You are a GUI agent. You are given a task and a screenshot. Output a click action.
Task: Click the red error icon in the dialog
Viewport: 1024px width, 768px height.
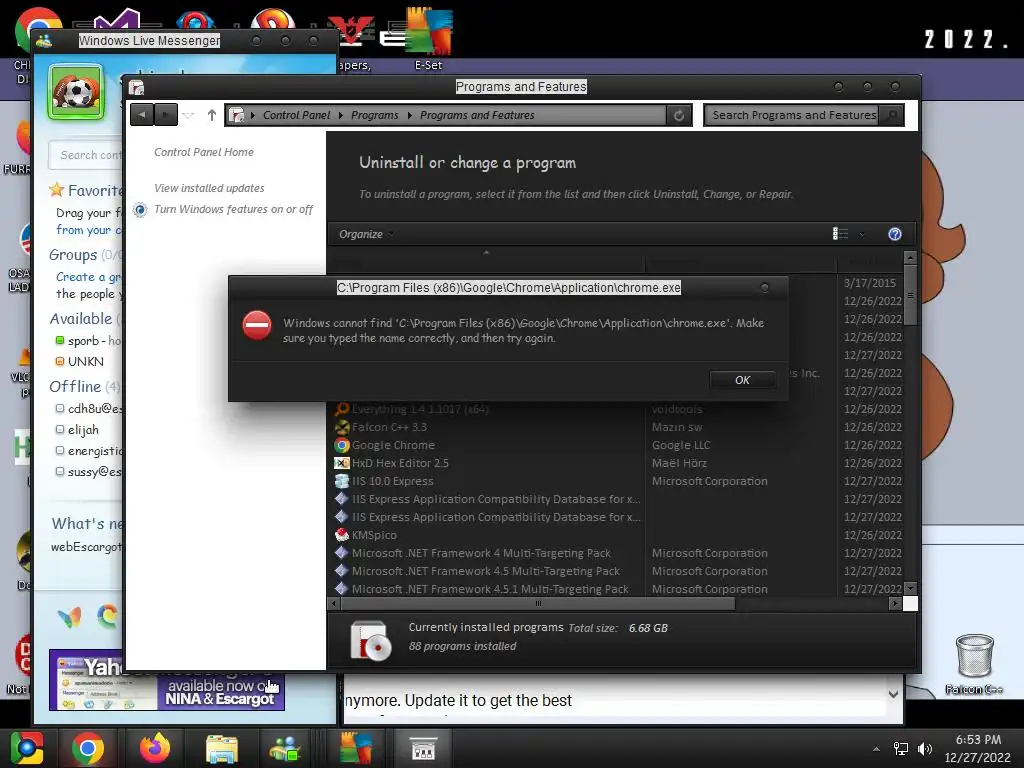tap(257, 325)
